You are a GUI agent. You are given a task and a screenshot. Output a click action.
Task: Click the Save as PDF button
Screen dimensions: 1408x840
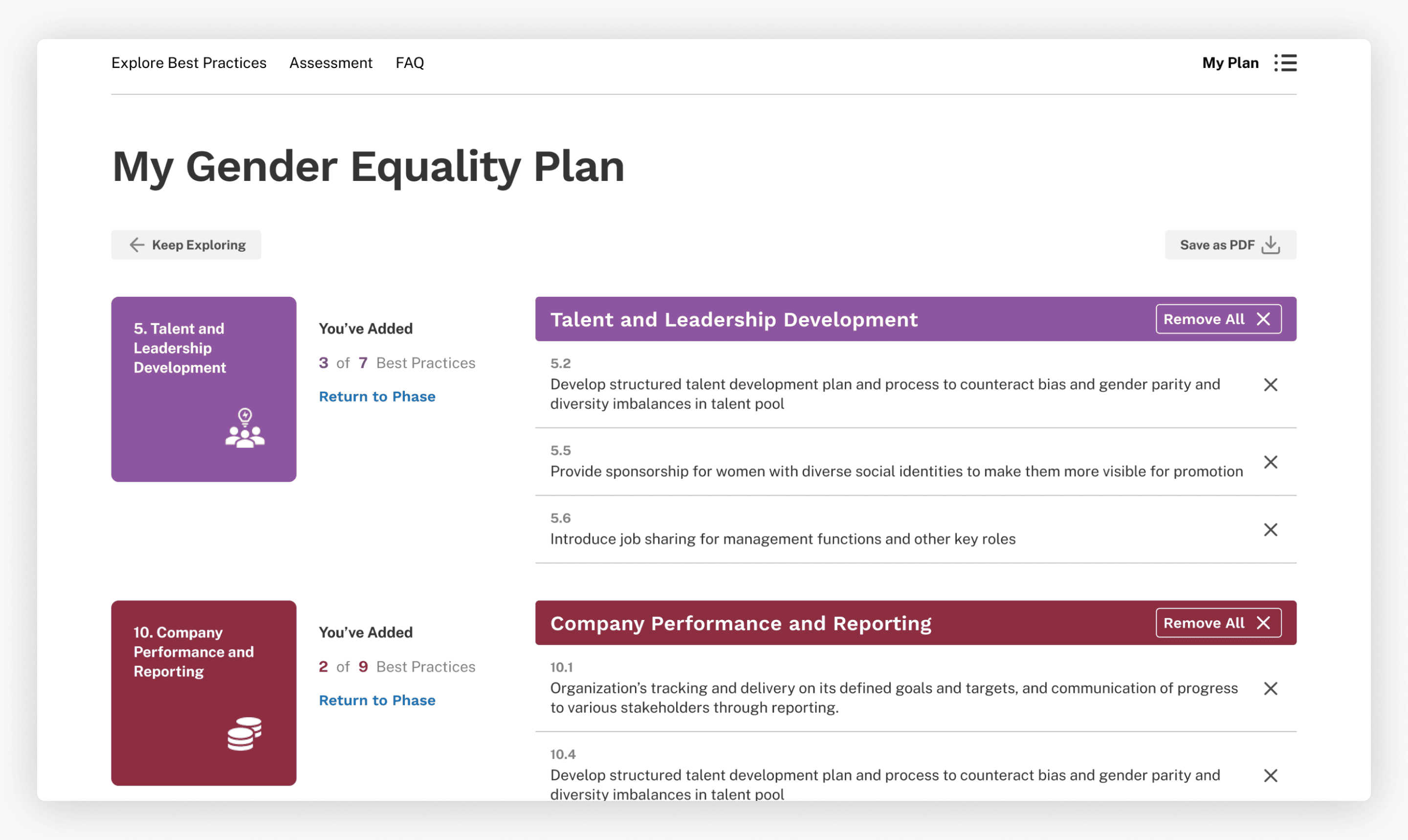(1230, 245)
